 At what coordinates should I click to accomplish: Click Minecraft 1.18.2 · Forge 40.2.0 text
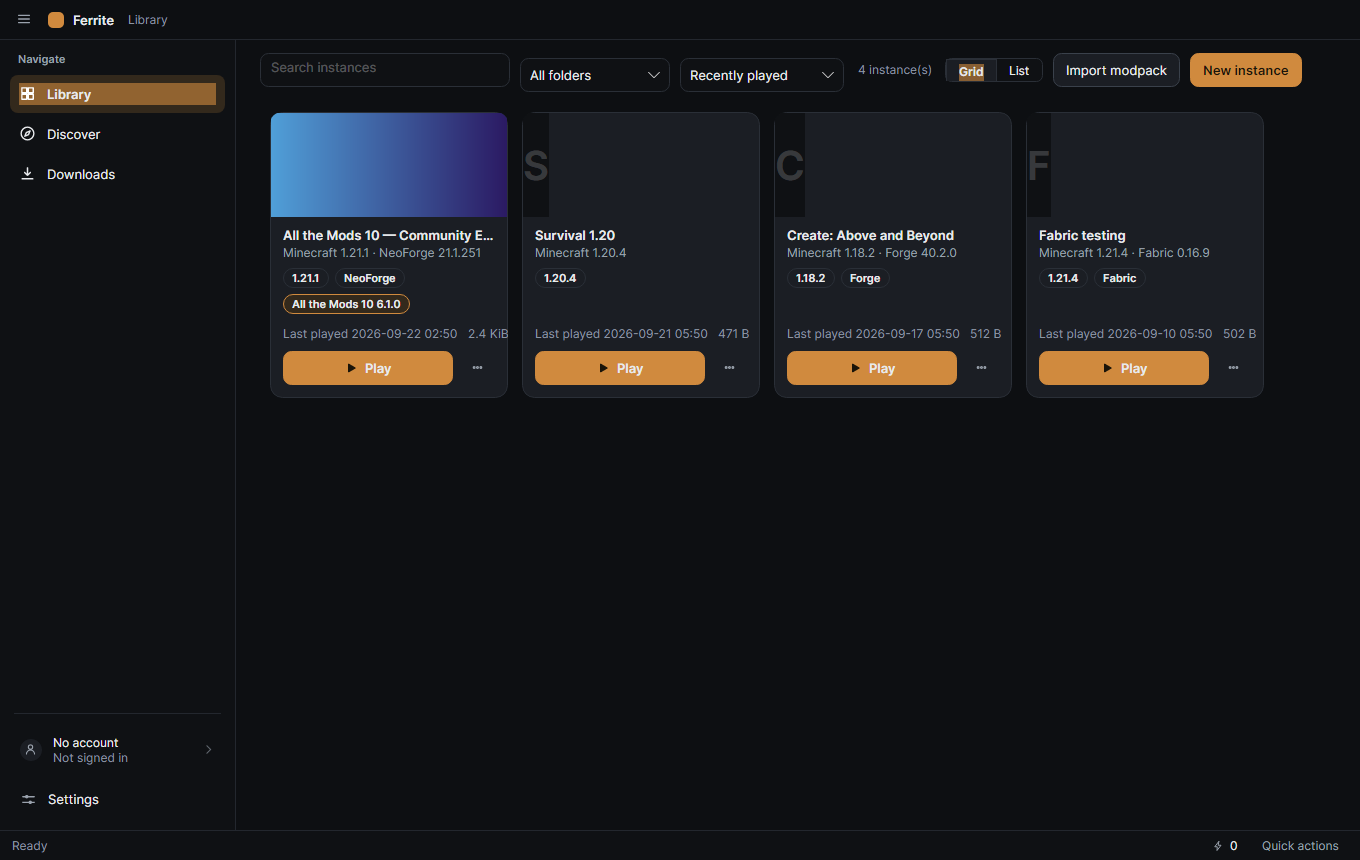[x=872, y=253]
